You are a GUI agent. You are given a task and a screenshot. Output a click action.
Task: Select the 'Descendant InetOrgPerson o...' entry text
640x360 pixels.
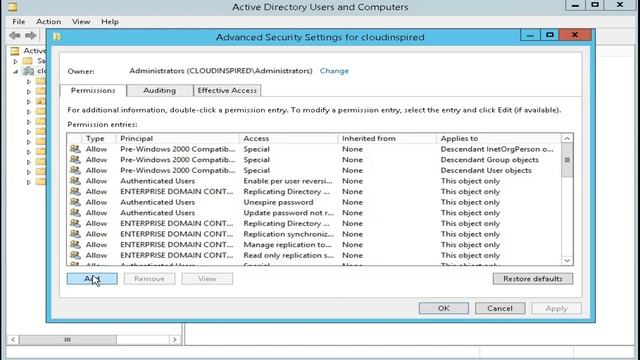click(x=497, y=149)
